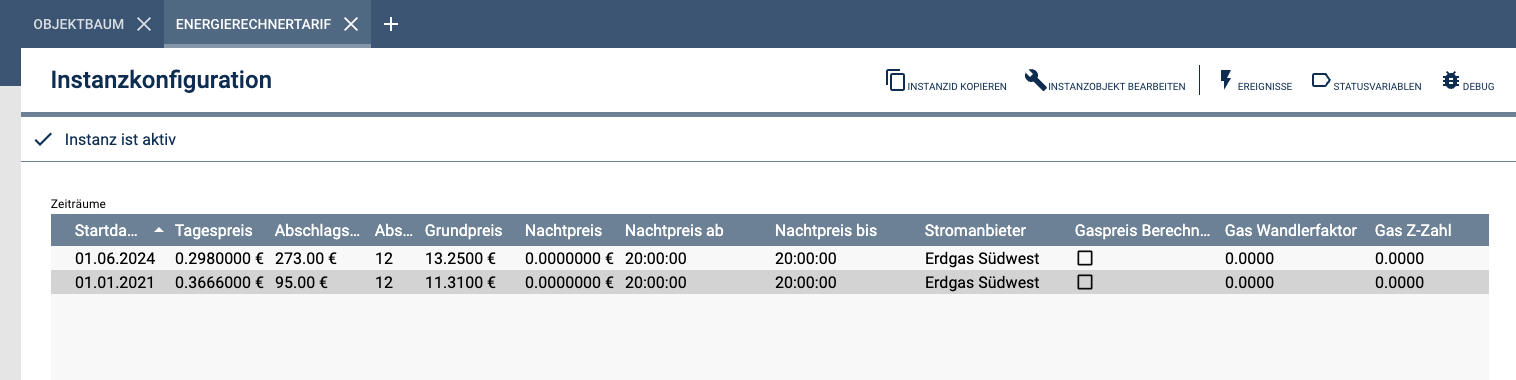
Task: Open Instanzobjekt Bearbeiten wrench icon
Action: pyautogui.click(x=1035, y=80)
